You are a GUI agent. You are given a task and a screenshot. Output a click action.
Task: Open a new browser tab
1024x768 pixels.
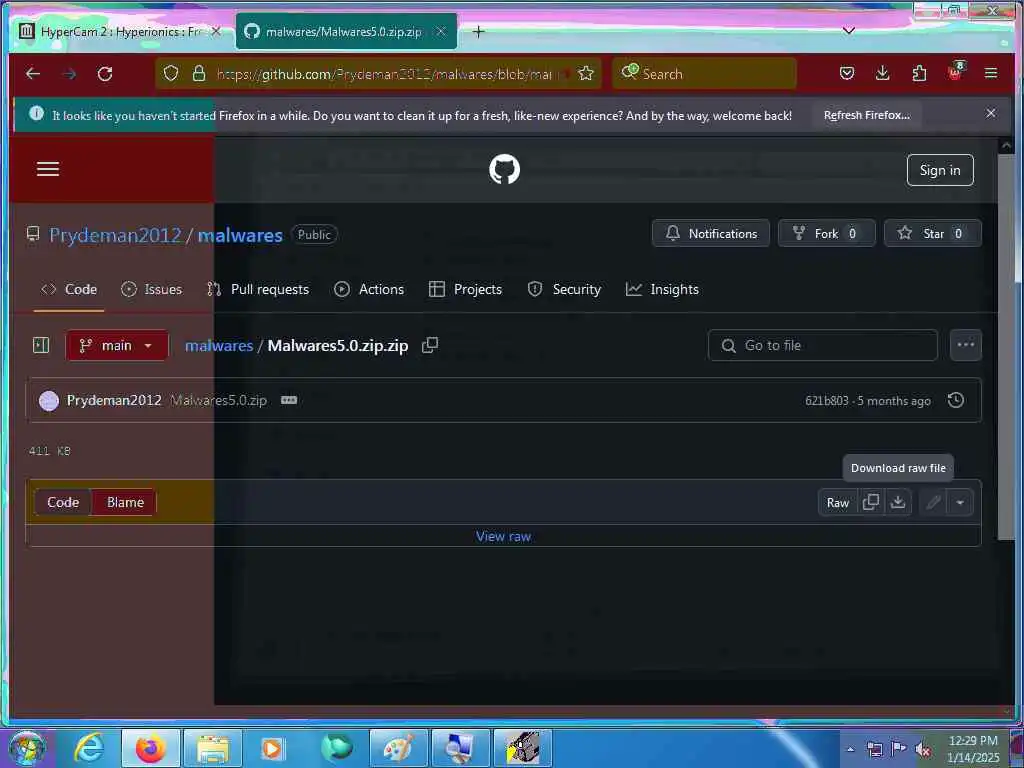[x=478, y=31]
